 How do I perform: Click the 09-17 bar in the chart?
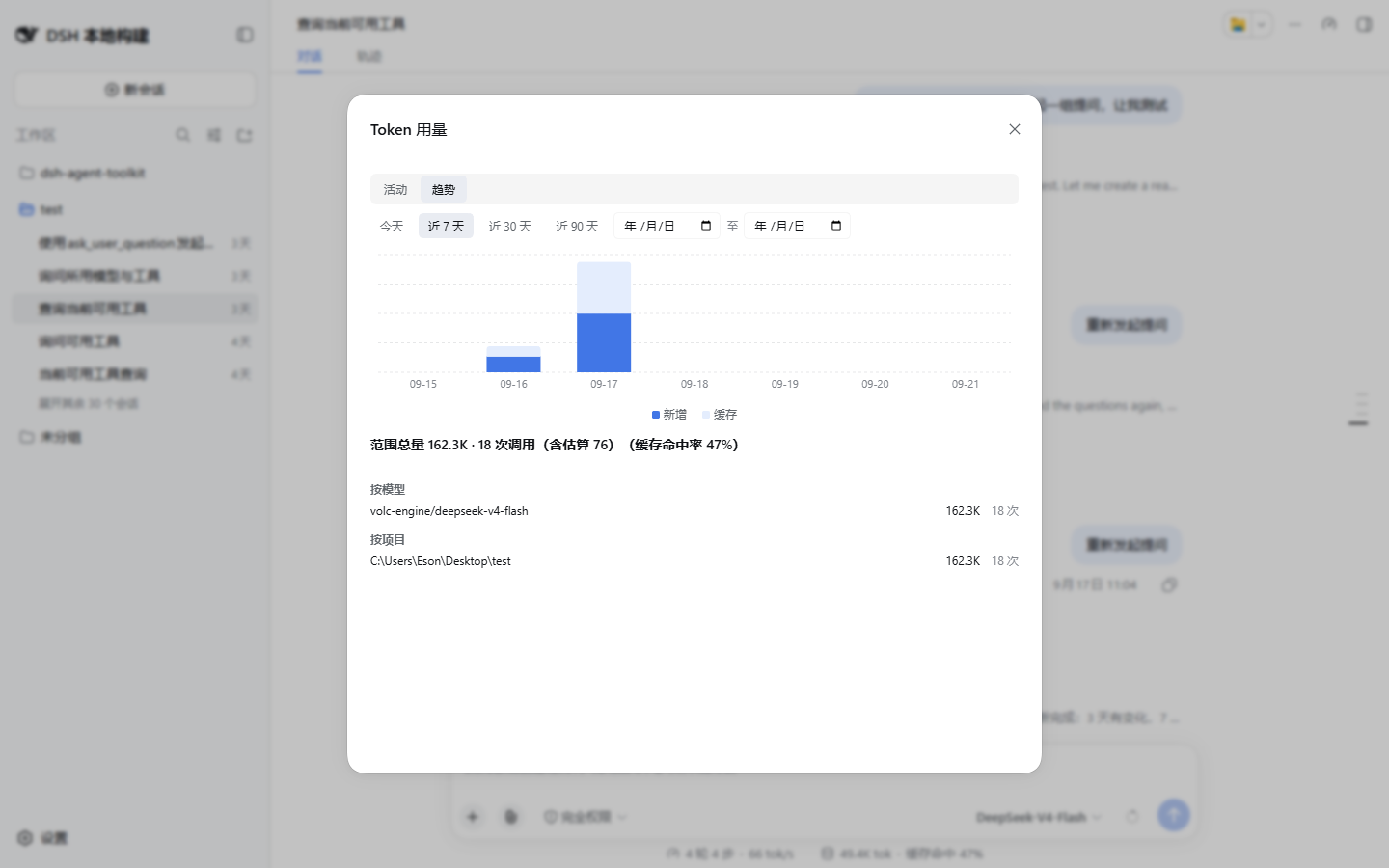pyautogui.click(x=604, y=316)
